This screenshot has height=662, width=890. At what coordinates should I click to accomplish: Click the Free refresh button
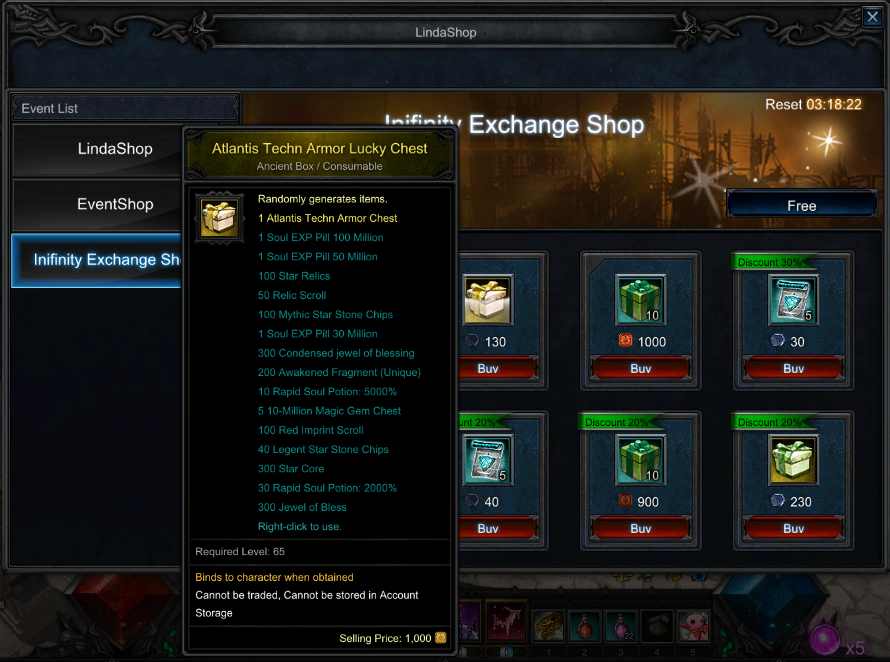[801, 204]
